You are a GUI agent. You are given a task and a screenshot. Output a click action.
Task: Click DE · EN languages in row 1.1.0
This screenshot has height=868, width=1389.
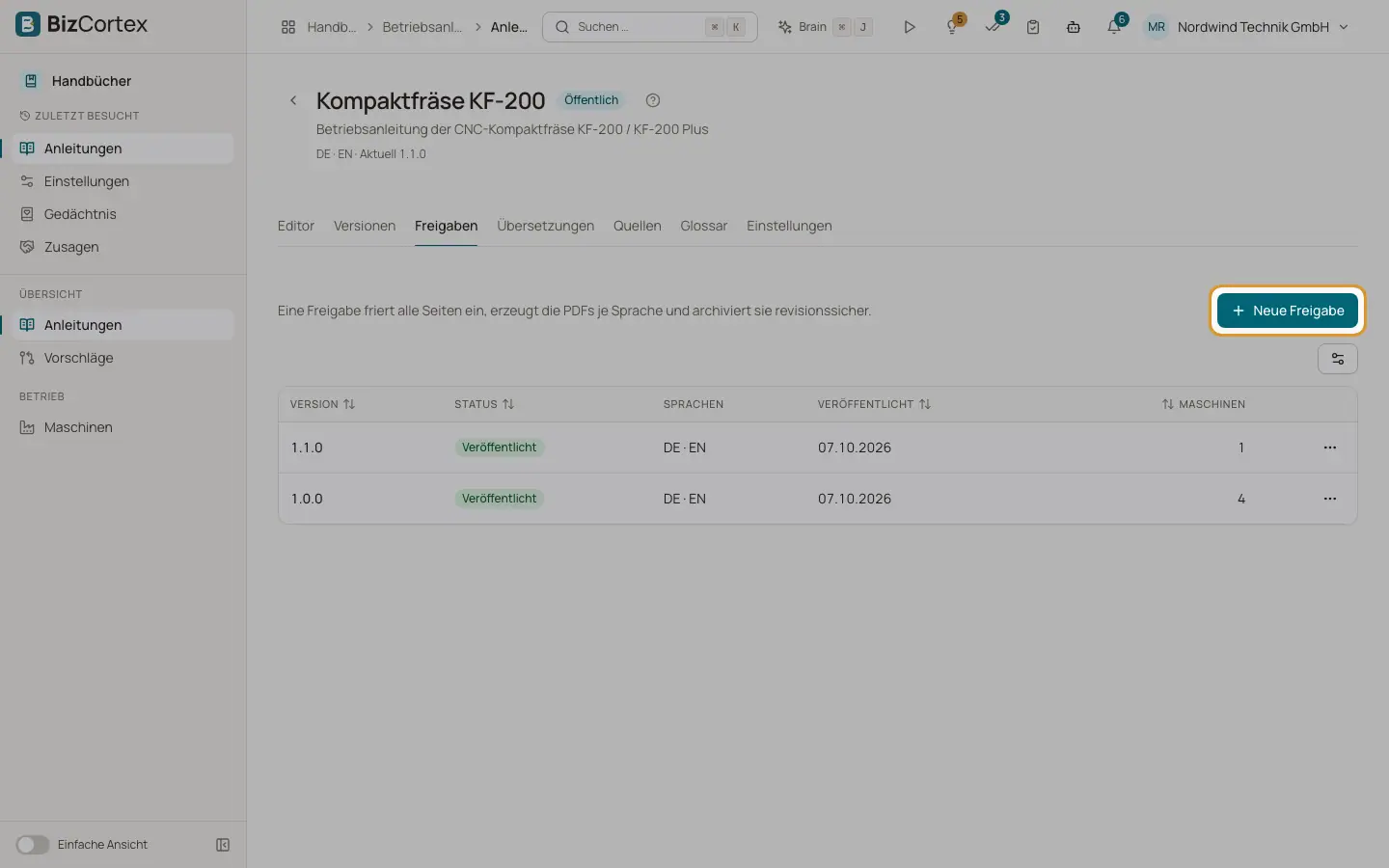click(x=685, y=448)
